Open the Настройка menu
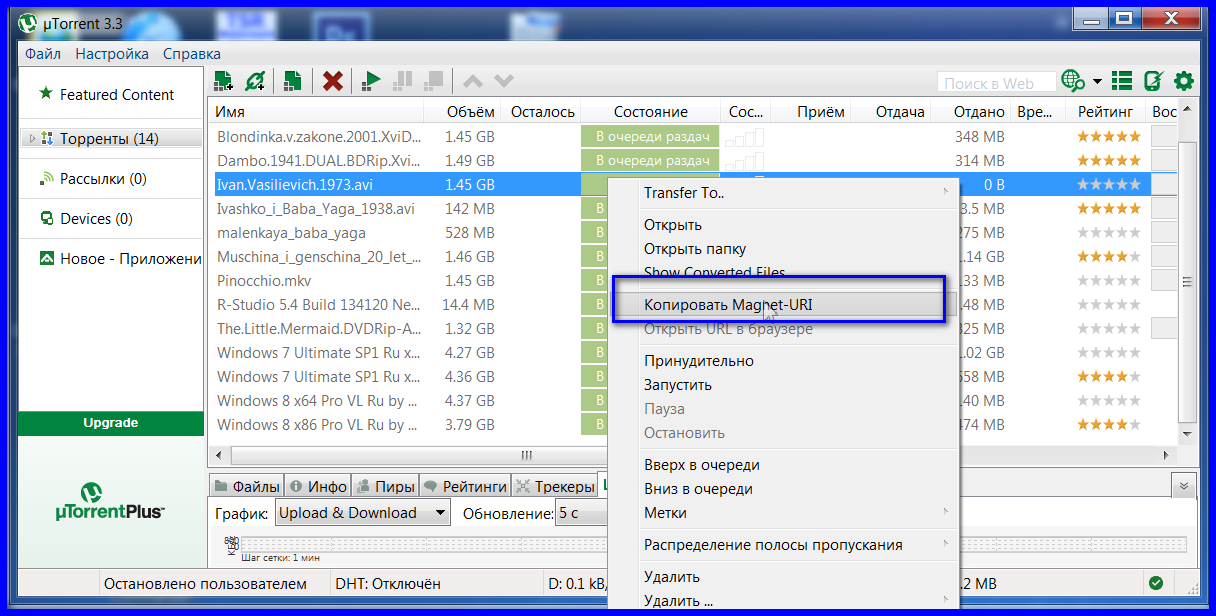The height and width of the screenshot is (616, 1216). coord(112,54)
